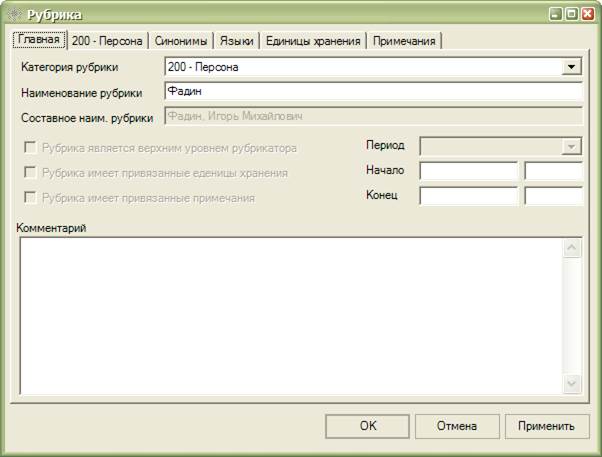Open the Синонимы tab
Screen dimensions: 602x457
tap(182, 41)
